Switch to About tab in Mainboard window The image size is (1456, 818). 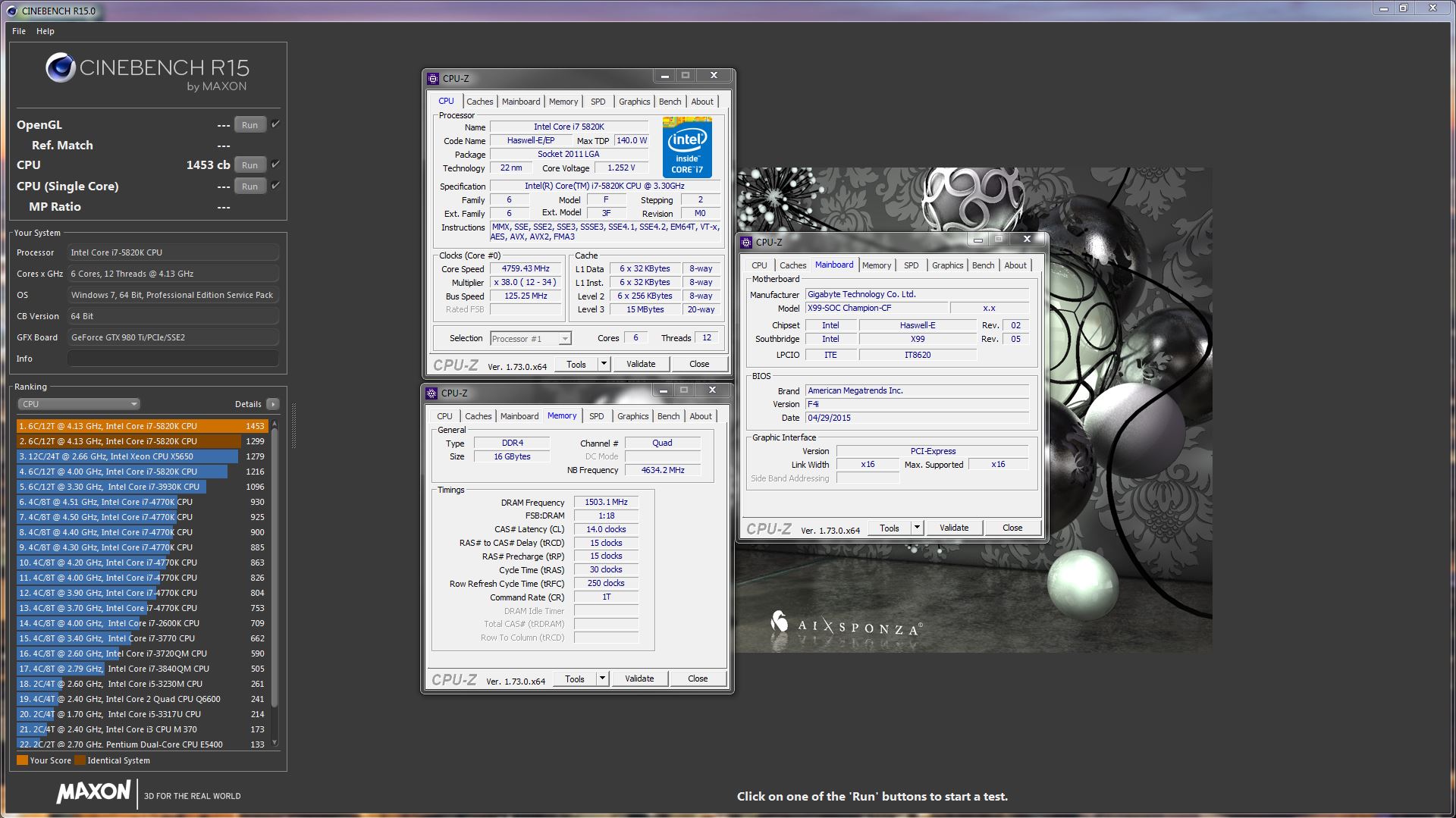(1015, 265)
